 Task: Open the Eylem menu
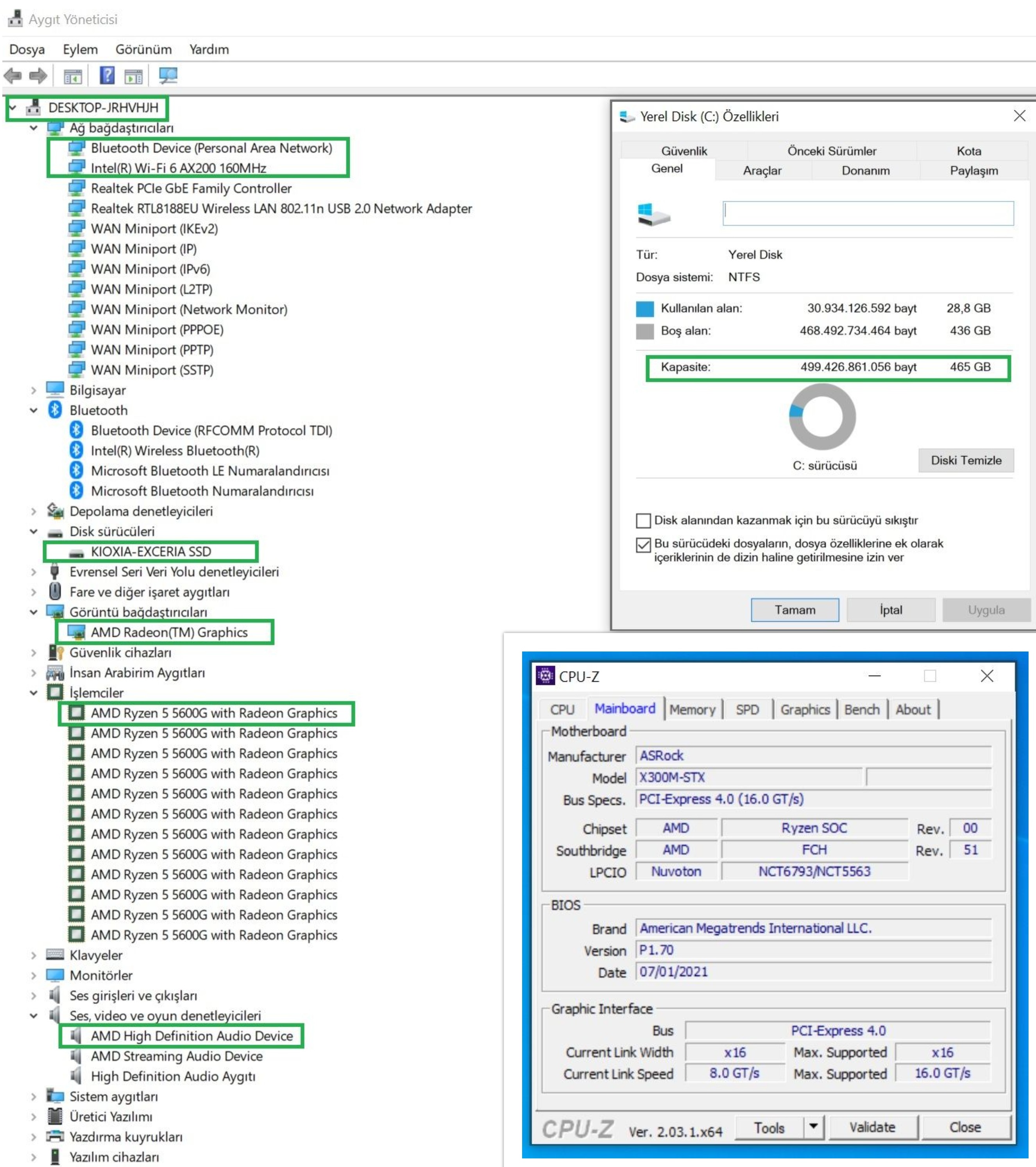tap(80, 49)
